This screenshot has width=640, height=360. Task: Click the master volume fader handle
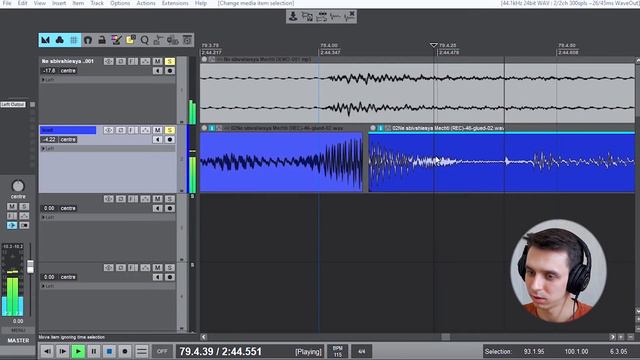tap(30, 267)
